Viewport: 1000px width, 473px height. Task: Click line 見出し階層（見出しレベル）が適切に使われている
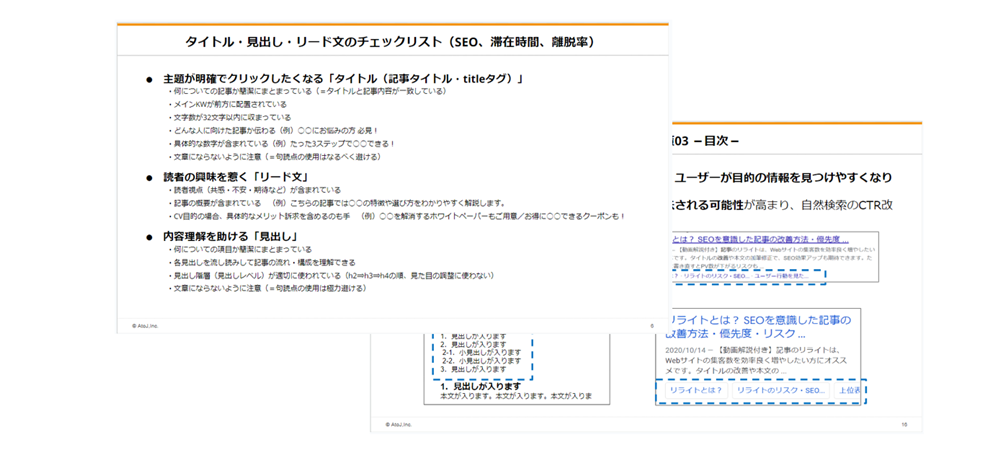point(331,275)
